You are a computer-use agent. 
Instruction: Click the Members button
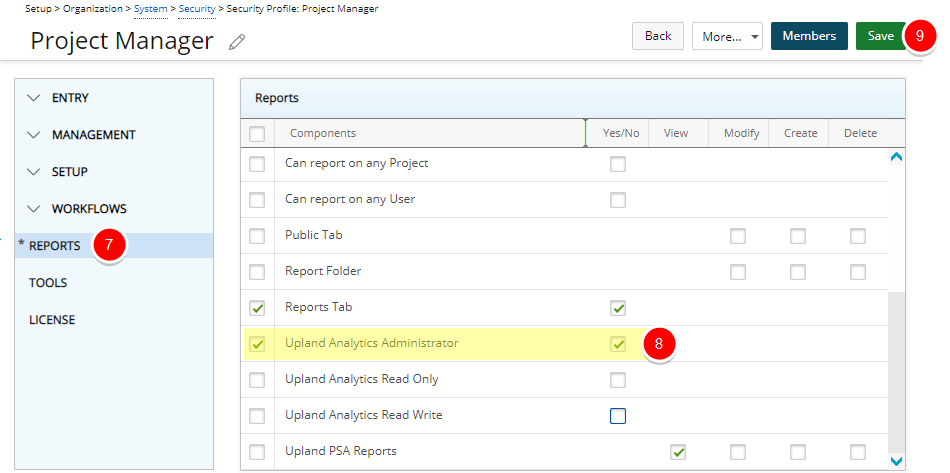point(809,36)
